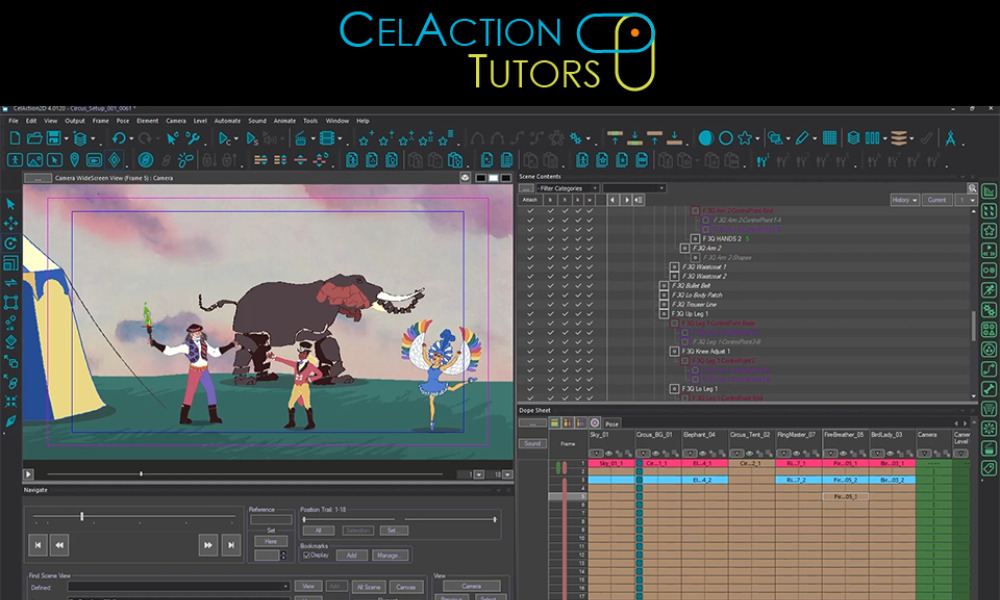The width and height of the screenshot is (1000, 600).
Task: Toggle visibility eye of BirdLady_03 column
Action: pos(890,453)
